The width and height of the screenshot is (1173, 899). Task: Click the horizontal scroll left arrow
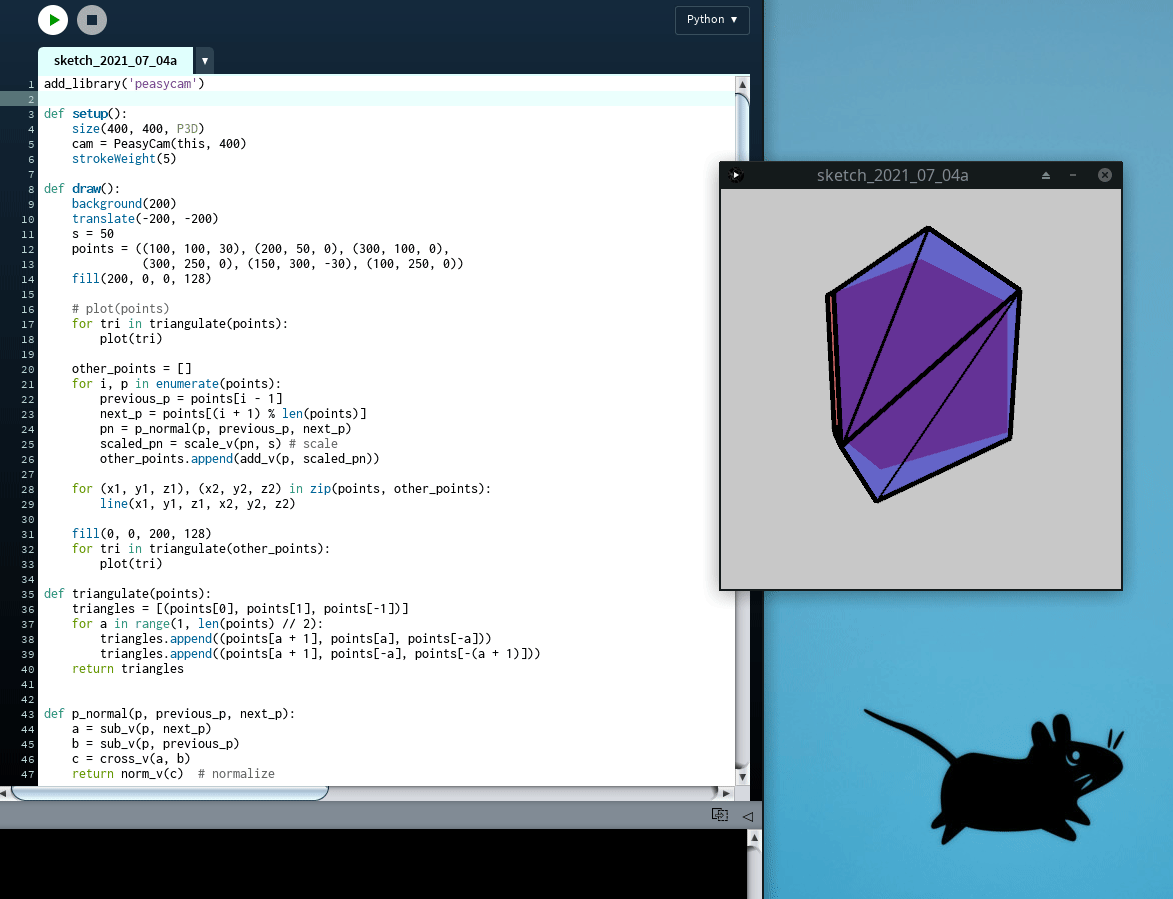(4, 793)
